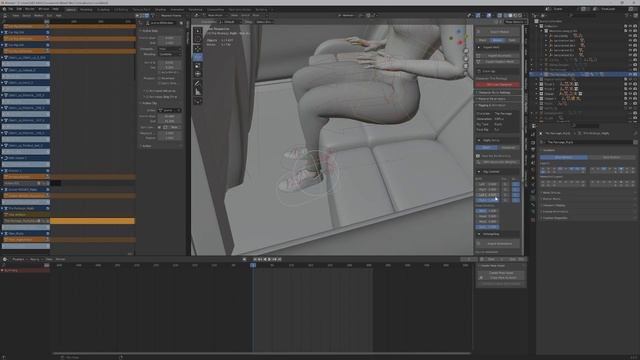Switch to the Modeling workspace tab

pyautogui.click(x=86, y=9)
